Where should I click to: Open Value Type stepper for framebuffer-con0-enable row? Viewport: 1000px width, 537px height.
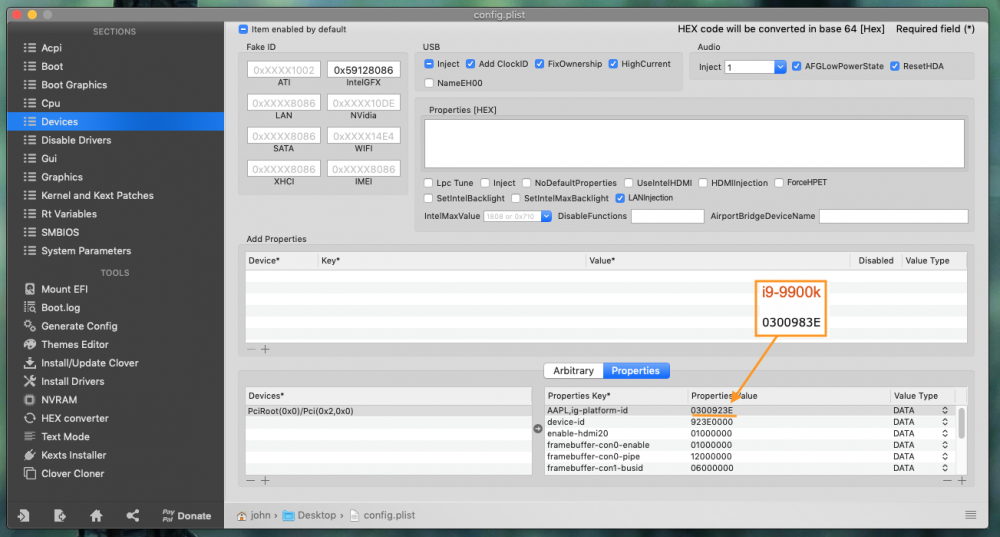945,445
